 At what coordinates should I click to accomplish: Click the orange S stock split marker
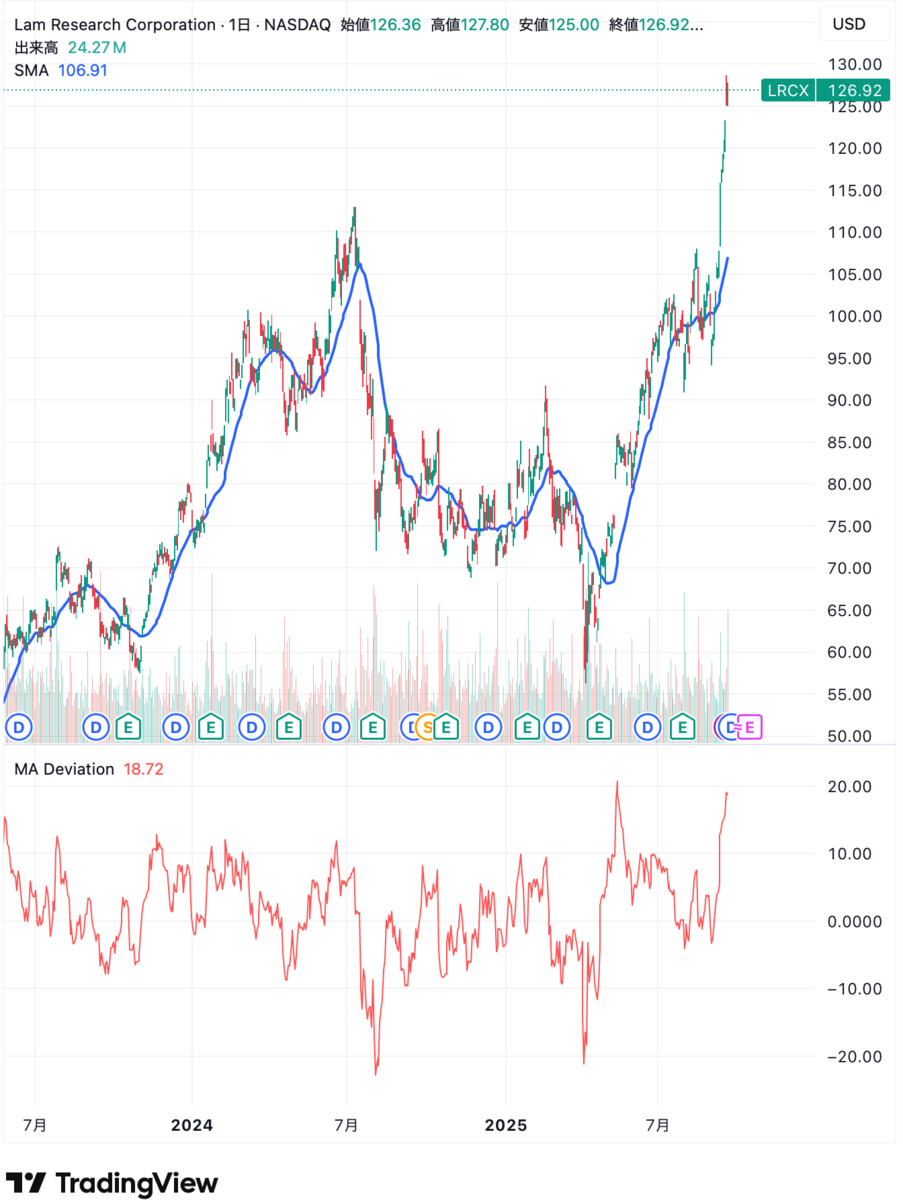click(427, 727)
